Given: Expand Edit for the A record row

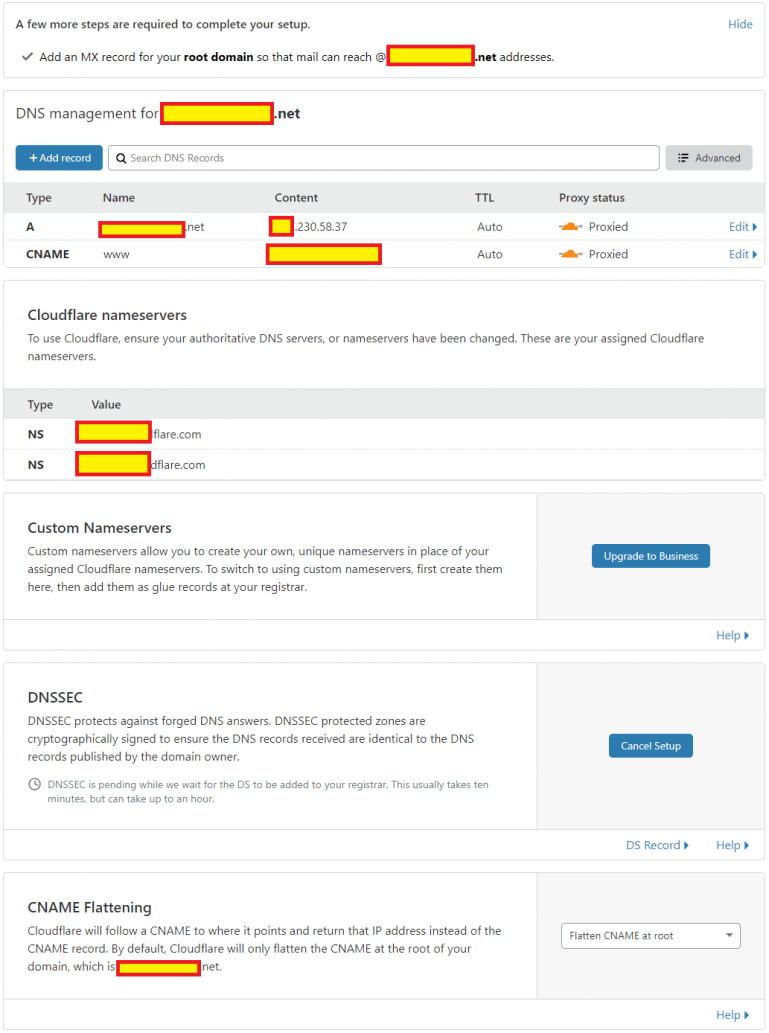Looking at the screenshot, I should (x=742, y=227).
